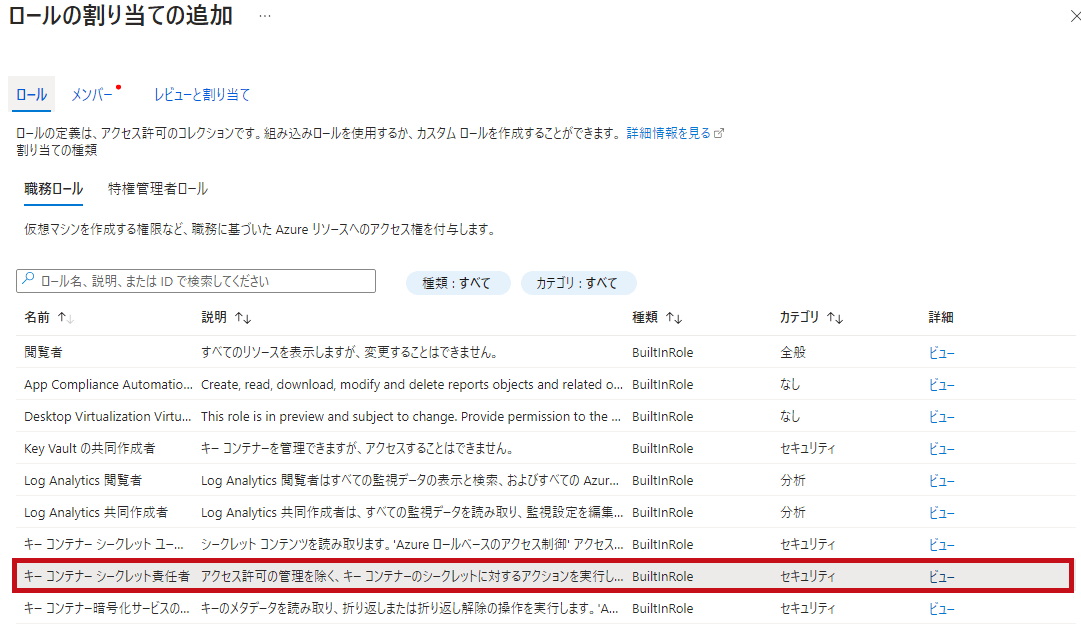Sort the table by 種類 column arrows

[674, 318]
